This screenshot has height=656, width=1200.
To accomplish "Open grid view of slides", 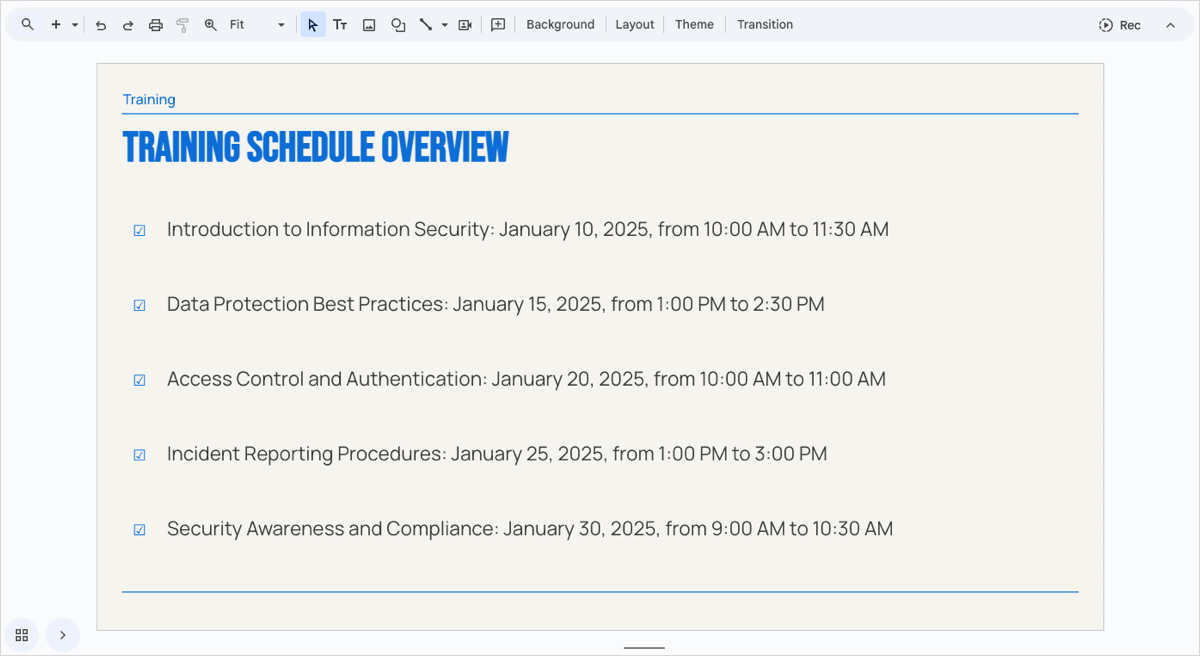I will 22,635.
